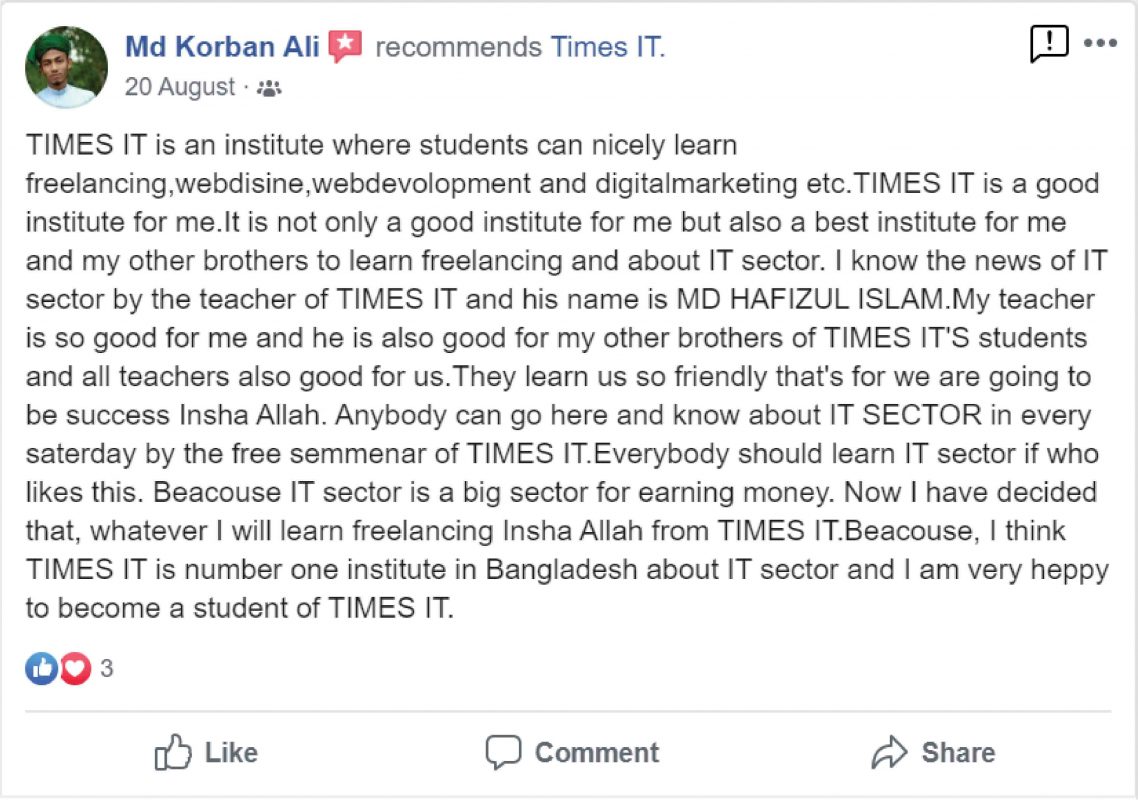Open the three-dot post options menu

point(1100,43)
